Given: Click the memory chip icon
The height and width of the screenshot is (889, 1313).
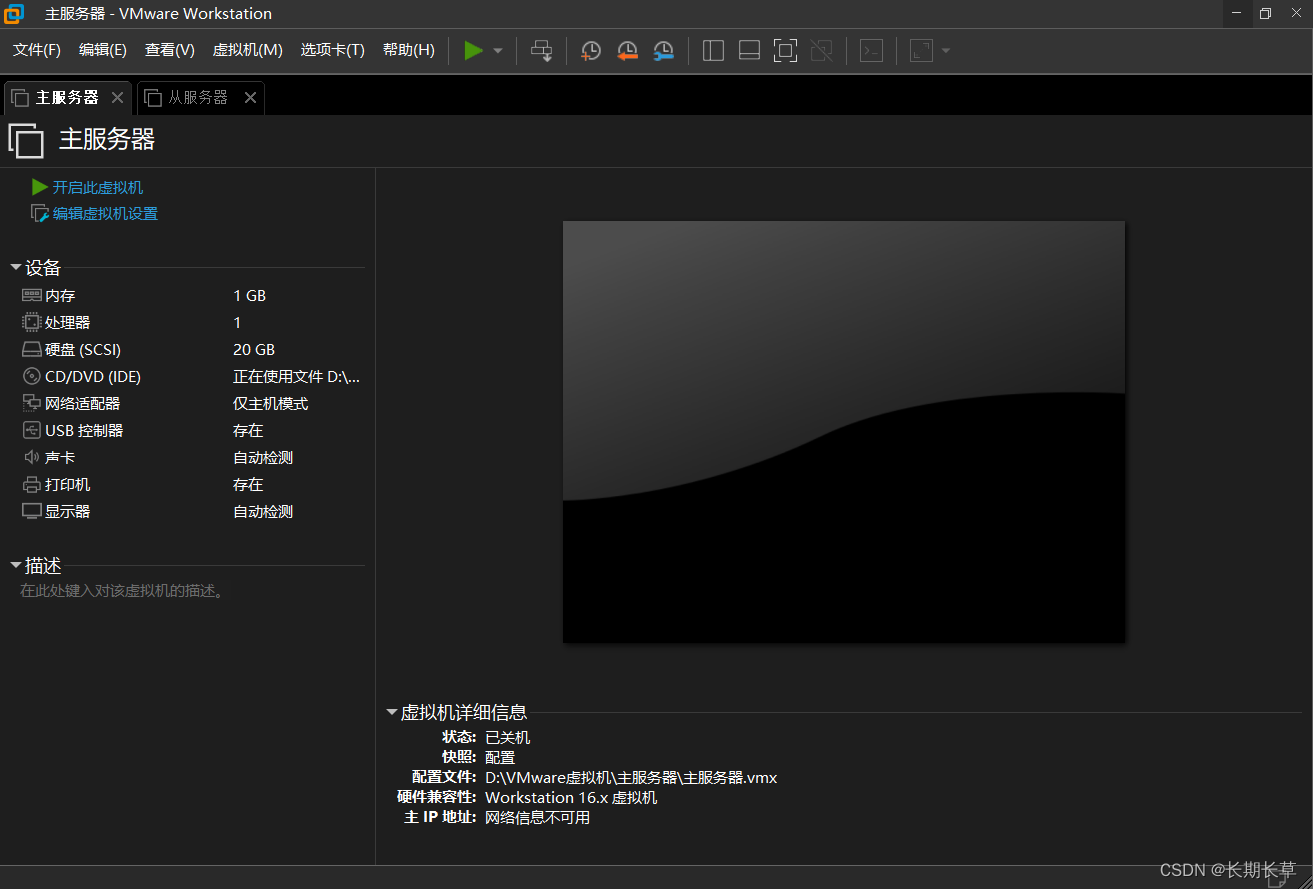Looking at the screenshot, I should 32,296.
